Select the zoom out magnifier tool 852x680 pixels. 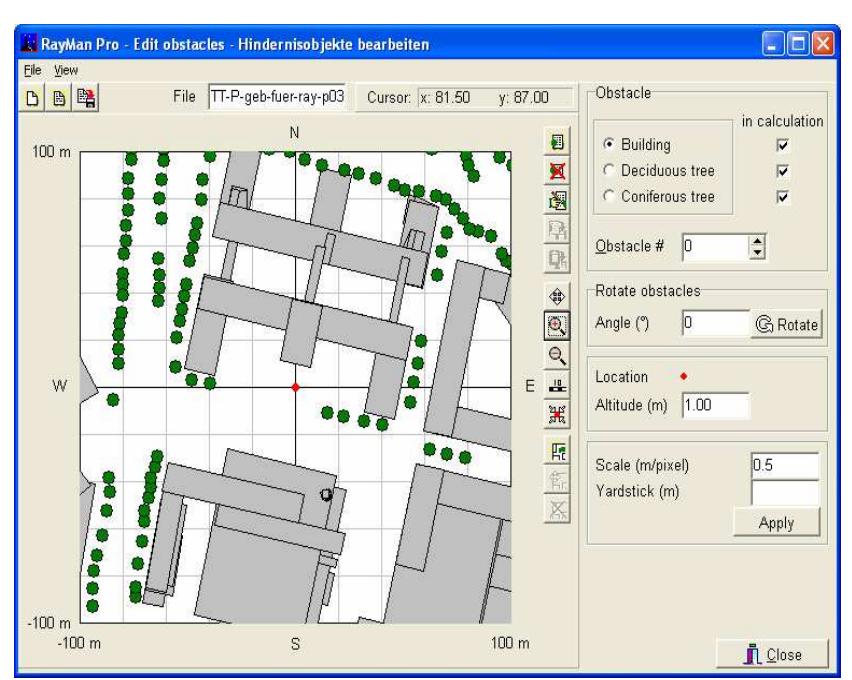click(557, 356)
